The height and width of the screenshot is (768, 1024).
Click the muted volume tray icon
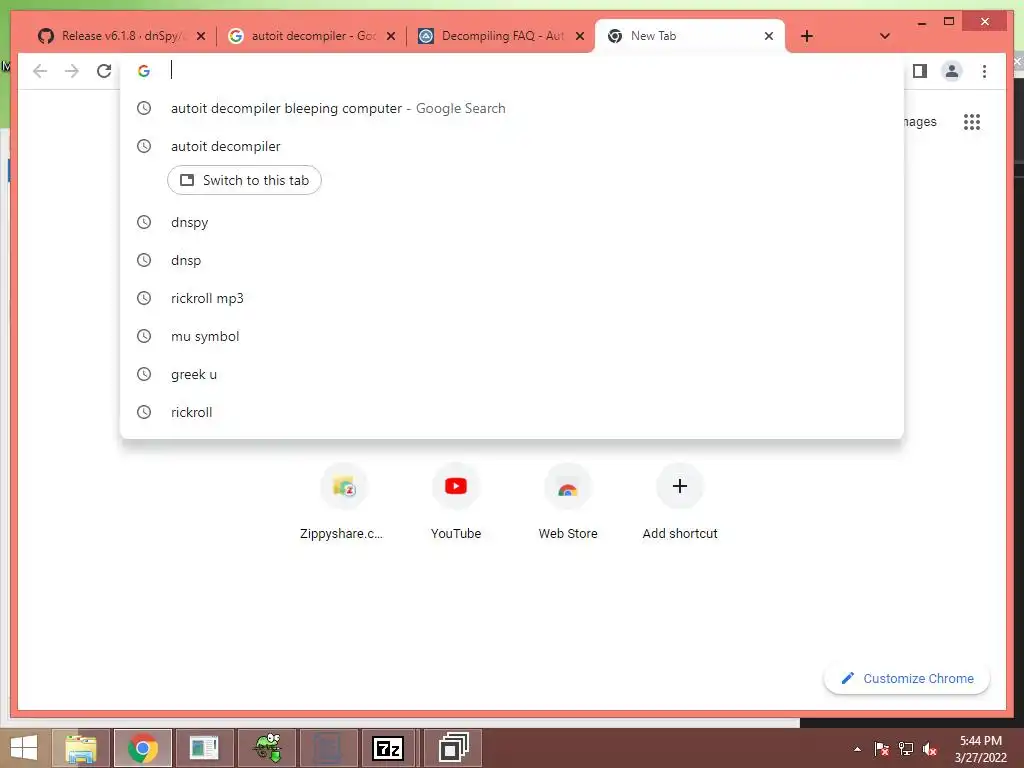coord(930,749)
